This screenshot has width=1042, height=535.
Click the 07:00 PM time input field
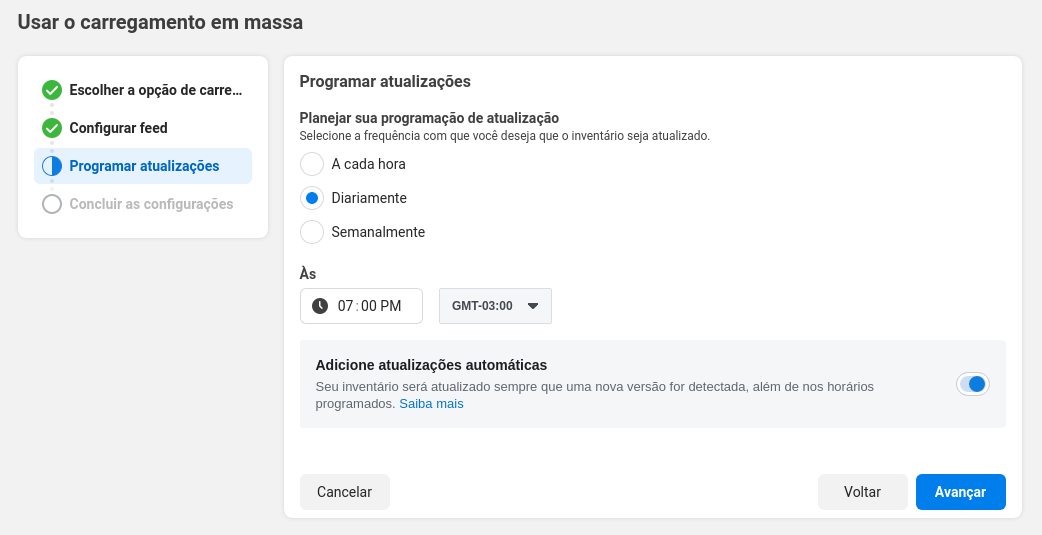[361, 306]
